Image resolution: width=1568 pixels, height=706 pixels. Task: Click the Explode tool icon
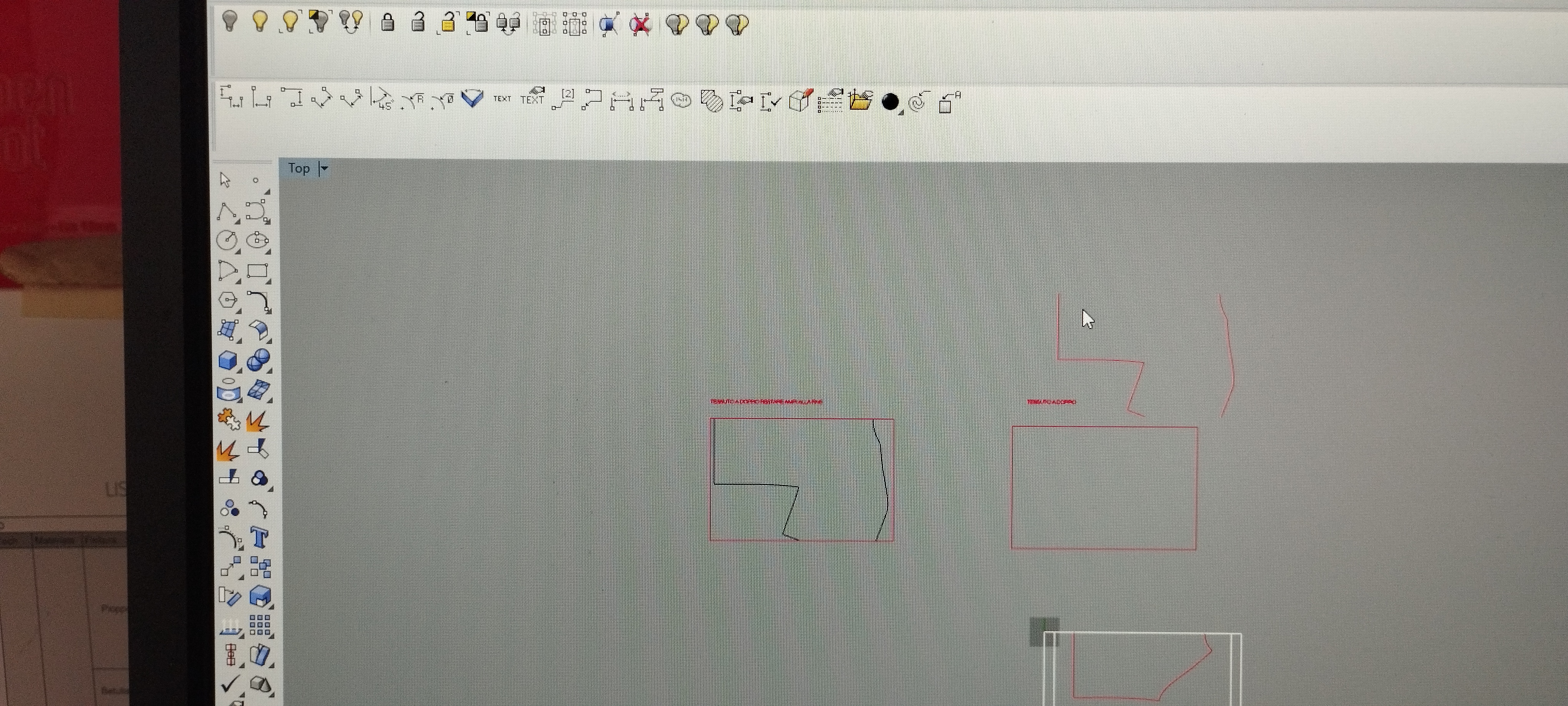[x=257, y=421]
